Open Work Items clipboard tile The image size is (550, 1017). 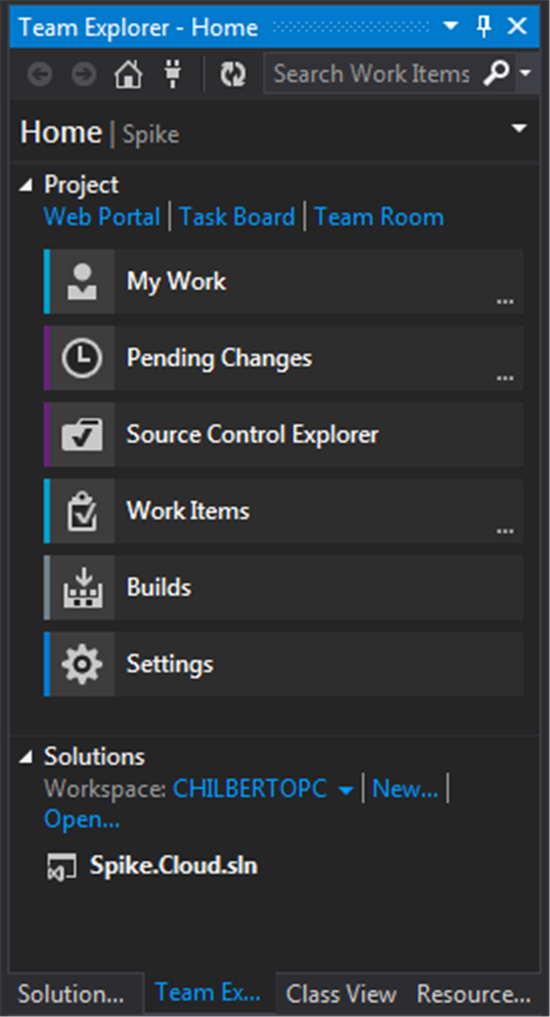(283, 511)
